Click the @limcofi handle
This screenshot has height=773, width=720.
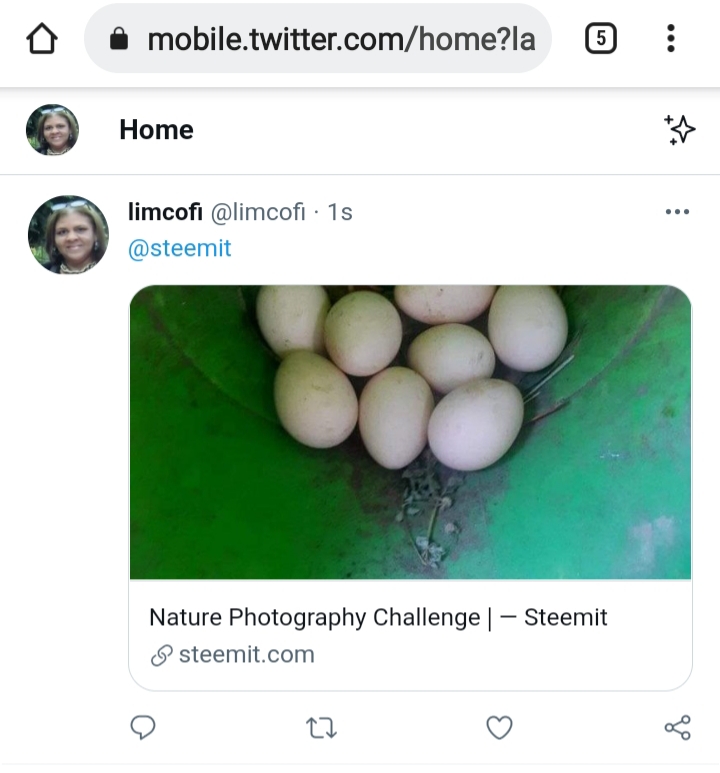pos(258,212)
